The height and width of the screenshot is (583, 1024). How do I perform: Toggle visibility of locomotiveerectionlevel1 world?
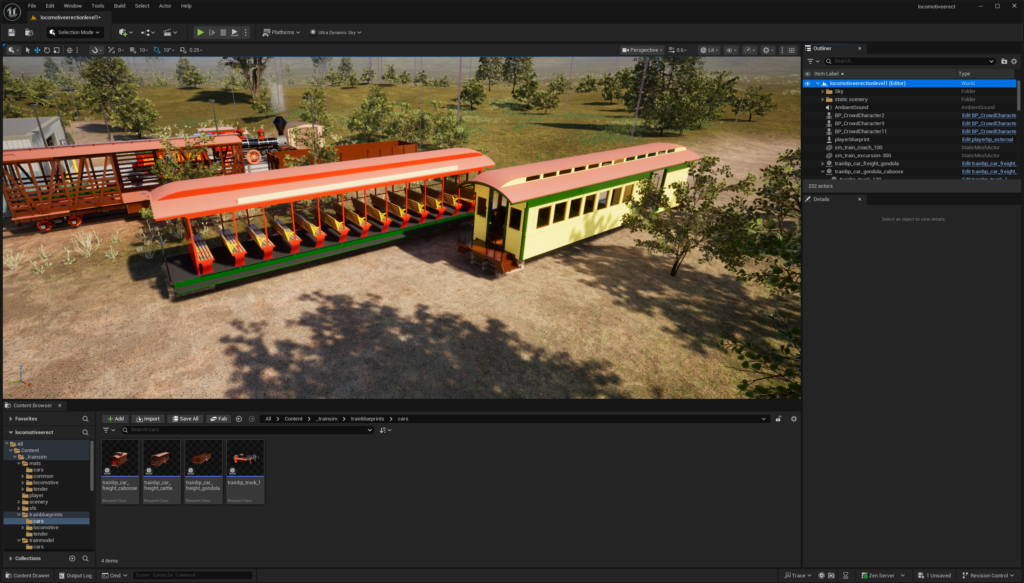808,83
